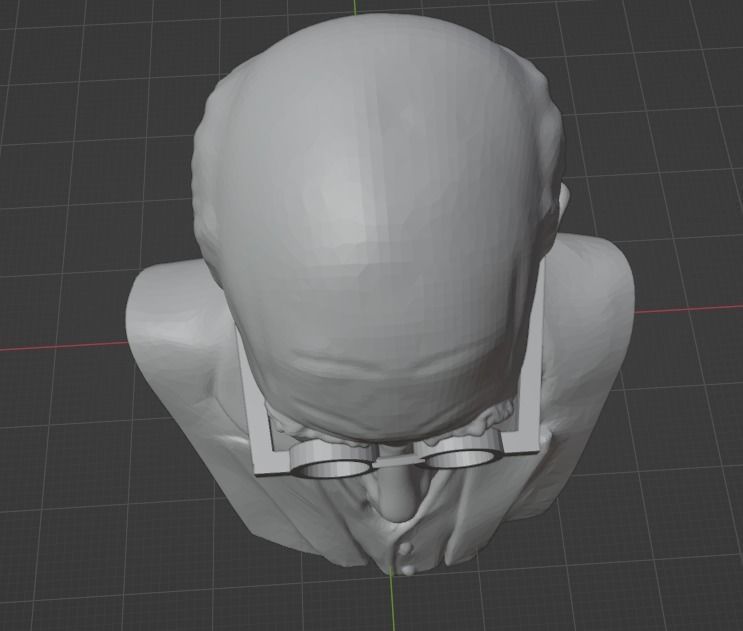Click the bridge connecting the two lenses
The image size is (743, 631).
[x=397, y=461]
